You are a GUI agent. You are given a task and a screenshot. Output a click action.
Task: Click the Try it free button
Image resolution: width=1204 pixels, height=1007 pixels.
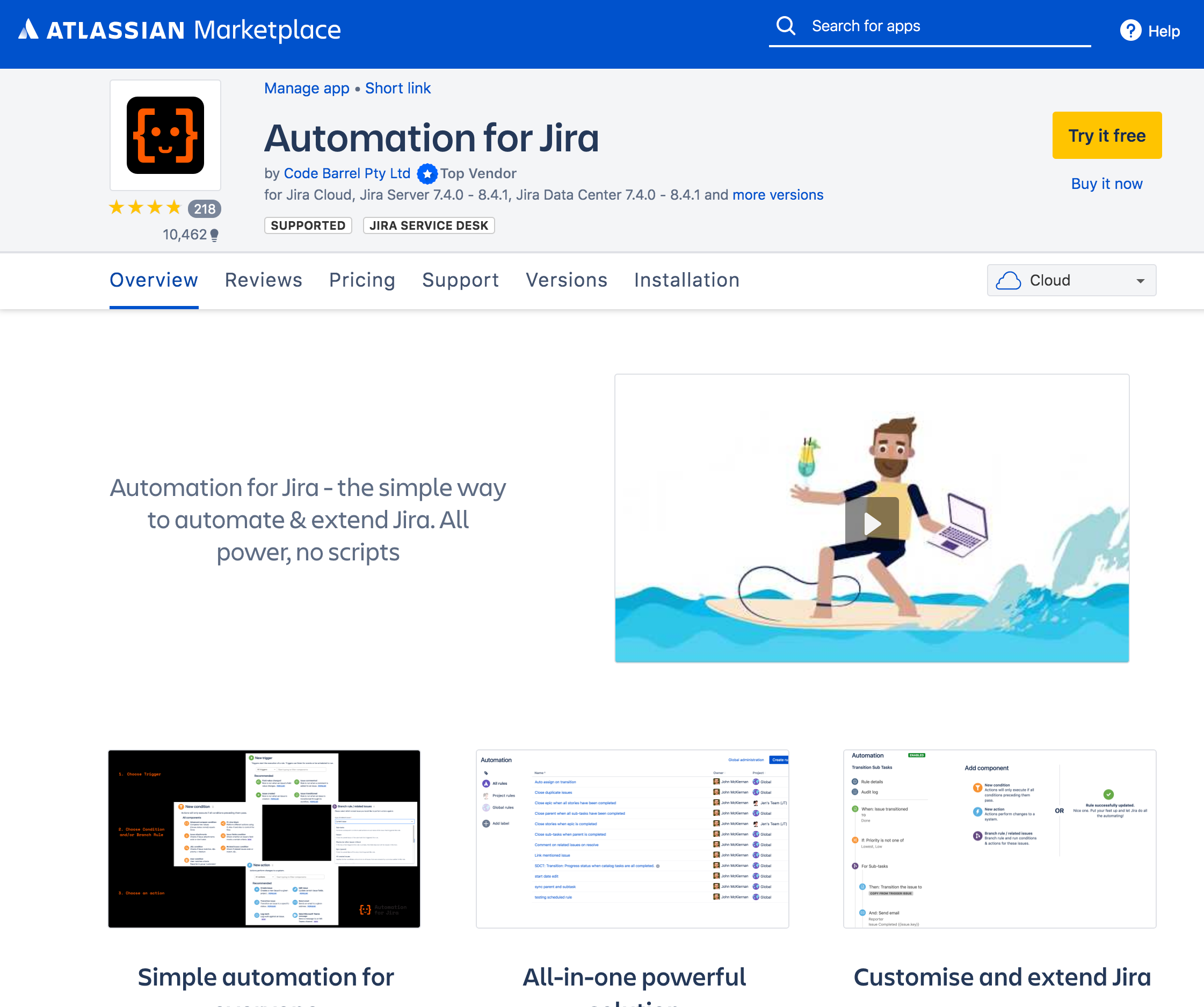[x=1107, y=135]
